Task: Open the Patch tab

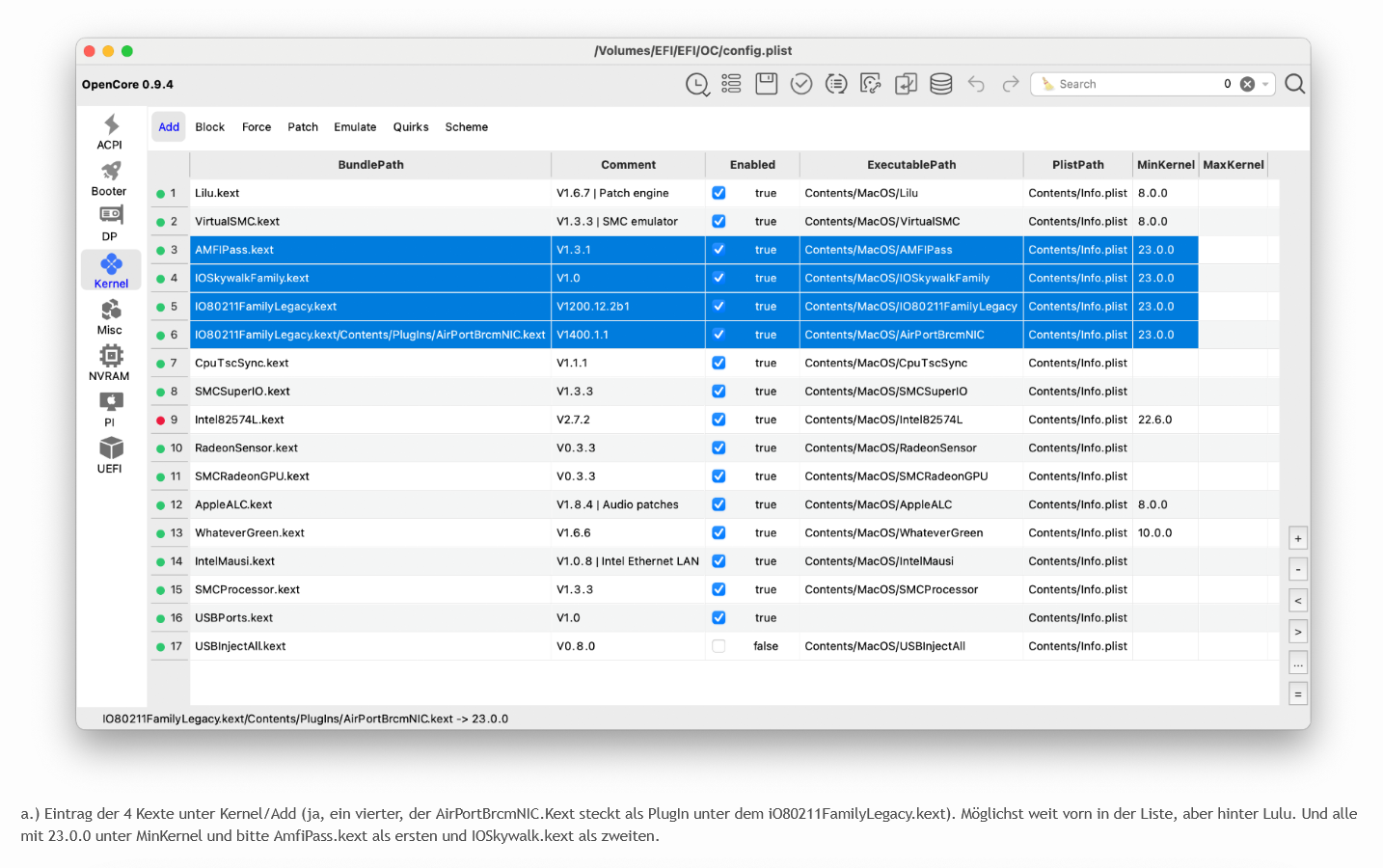Action: click(x=303, y=127)
